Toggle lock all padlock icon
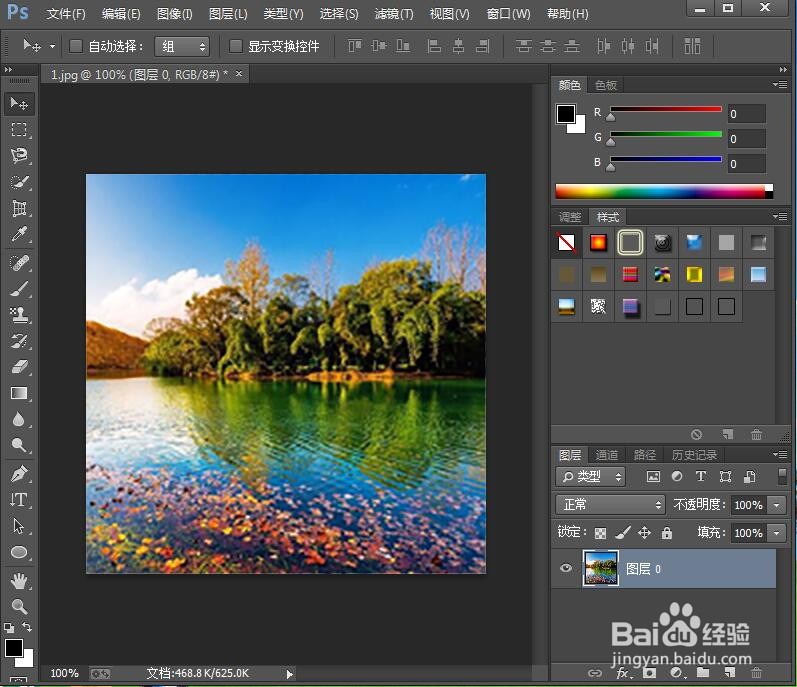 [667, 533]
